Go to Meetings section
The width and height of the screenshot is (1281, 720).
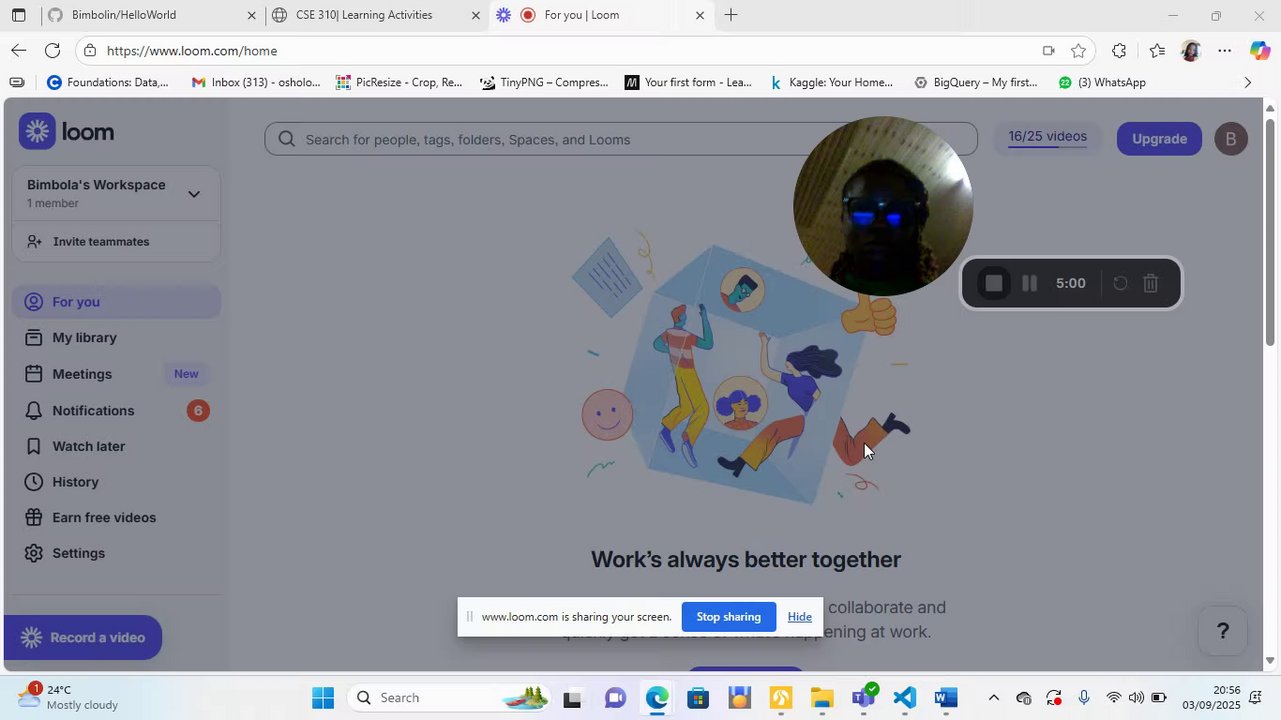[x=116, y=374]
